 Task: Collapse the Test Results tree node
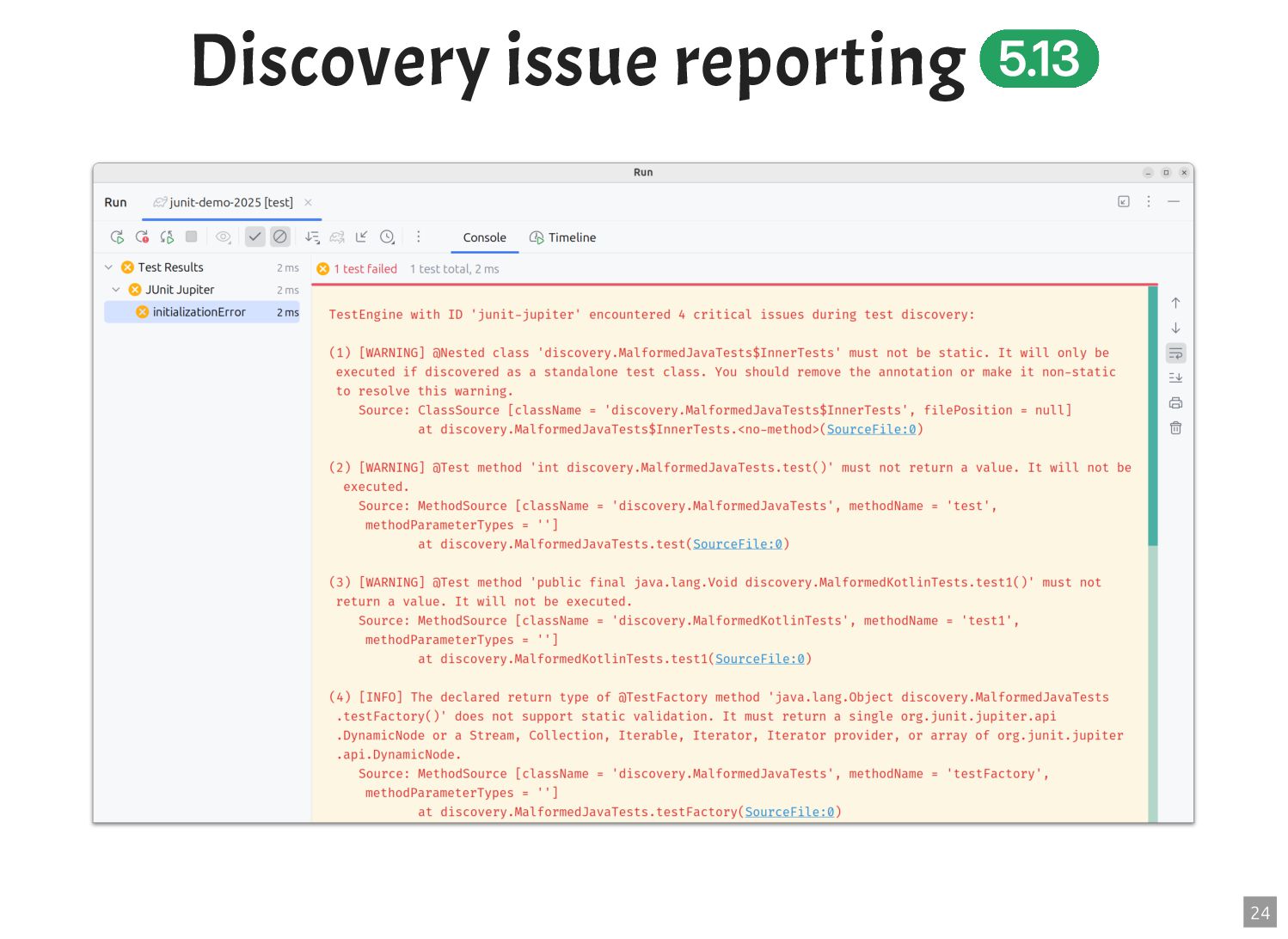coord(109,267)
